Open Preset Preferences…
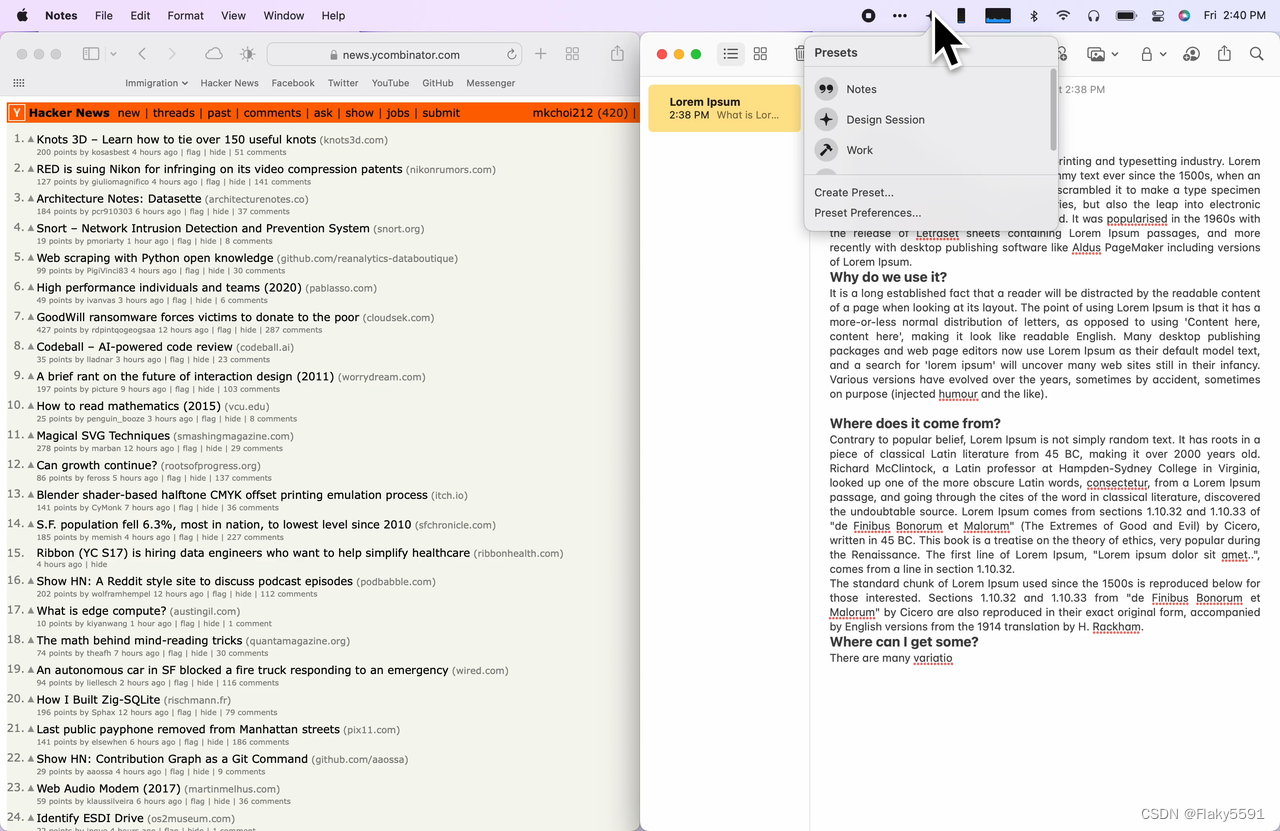Image resolution: width=1280 pixels, height=831 pixels. click(x=868, y=212)
